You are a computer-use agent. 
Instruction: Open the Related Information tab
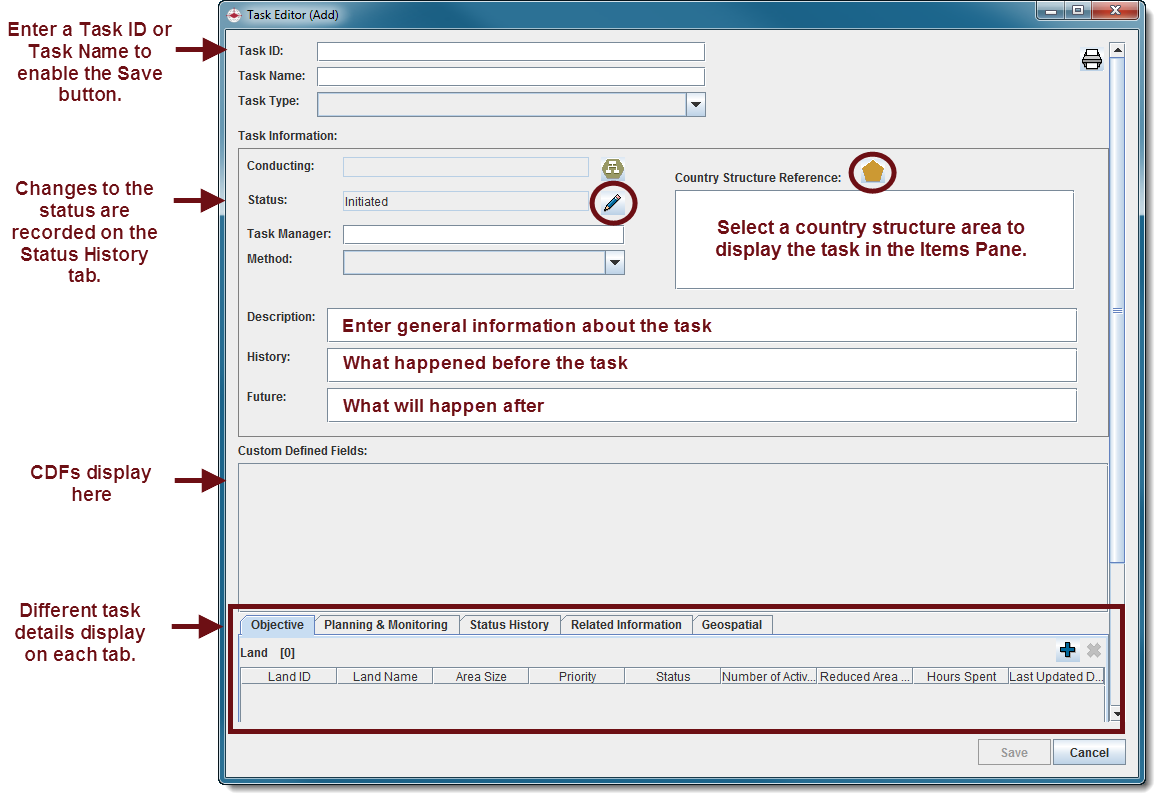click(x=626, y=625)
